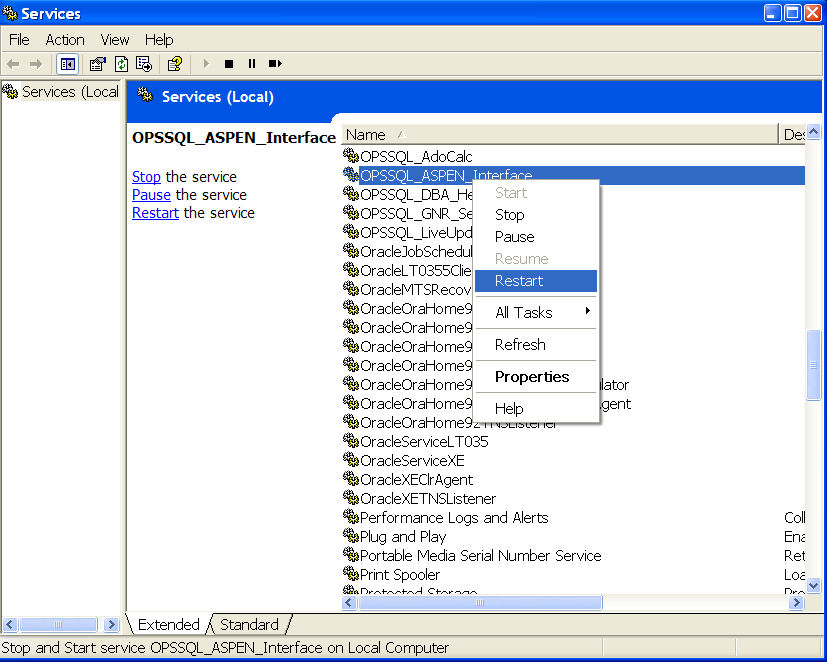The height and width of the screenshot is (662, 827).
Task: Switch to the Standard tab
Action: 249,625
